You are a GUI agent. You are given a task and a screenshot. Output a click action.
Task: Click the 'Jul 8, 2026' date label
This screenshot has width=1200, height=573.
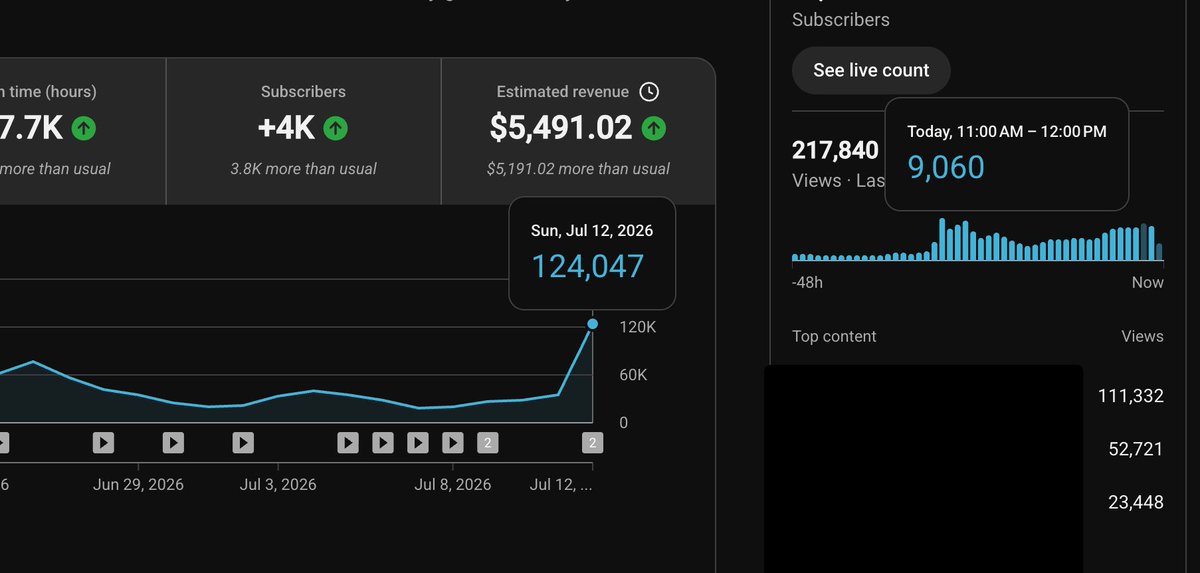(453, 485)
